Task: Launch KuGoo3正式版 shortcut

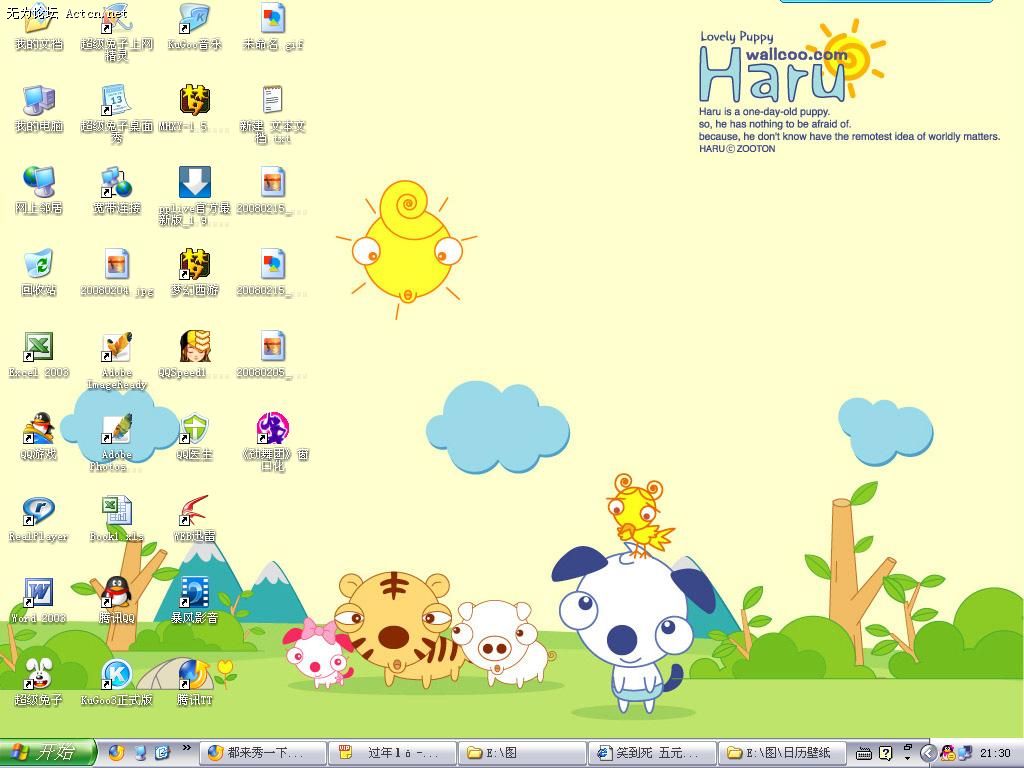Action: coord(116,682)
